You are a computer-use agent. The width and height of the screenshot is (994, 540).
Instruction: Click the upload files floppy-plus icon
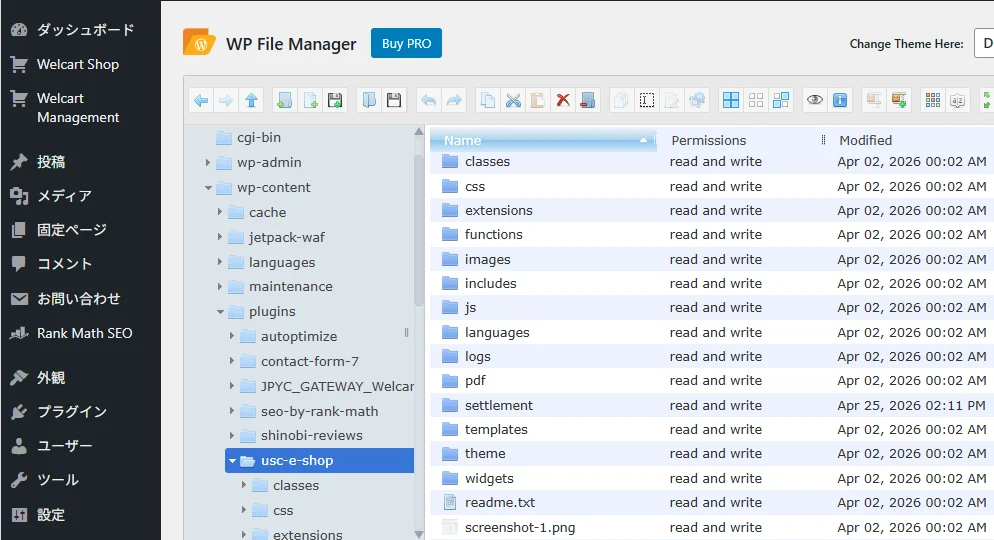coord(335,100)
